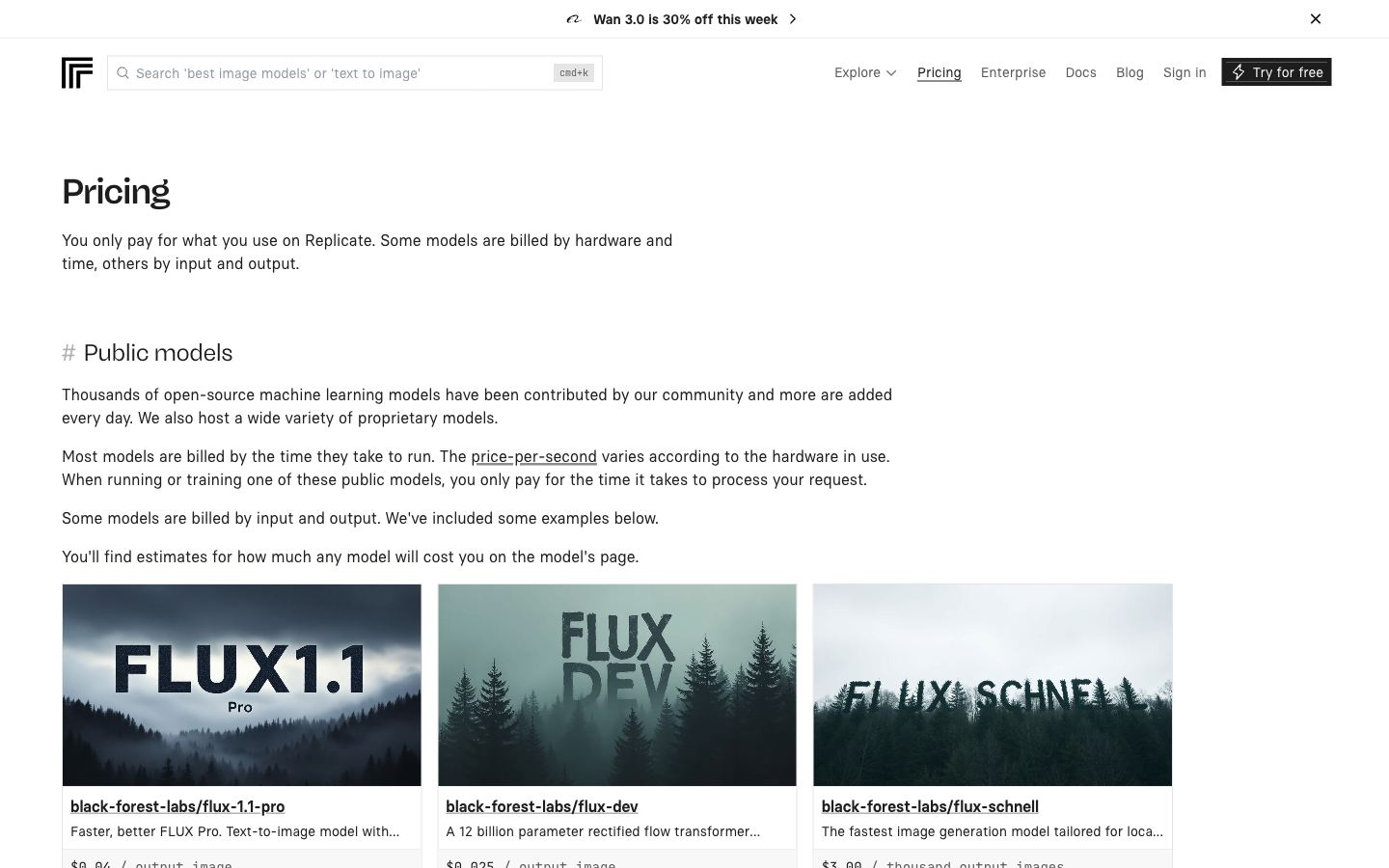The height and width of the screenshot is (868, 1389).
Task: Click the FLUX SCHNELL cover image
Action: 993,685
